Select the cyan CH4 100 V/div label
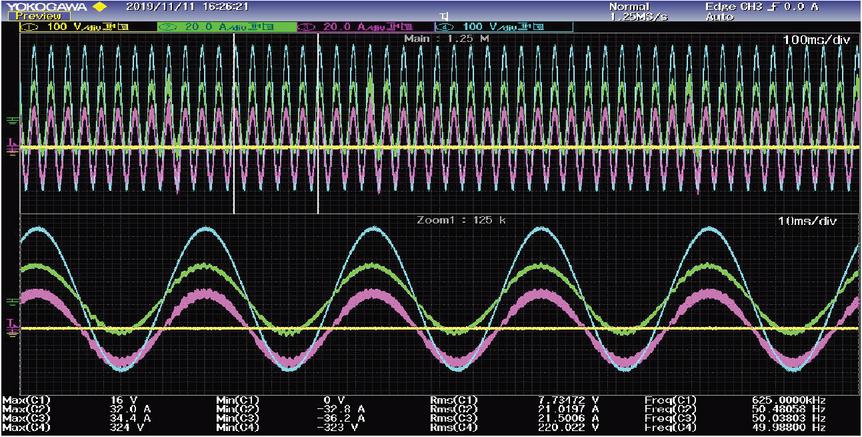862x437 pixels. click(489, 24)
